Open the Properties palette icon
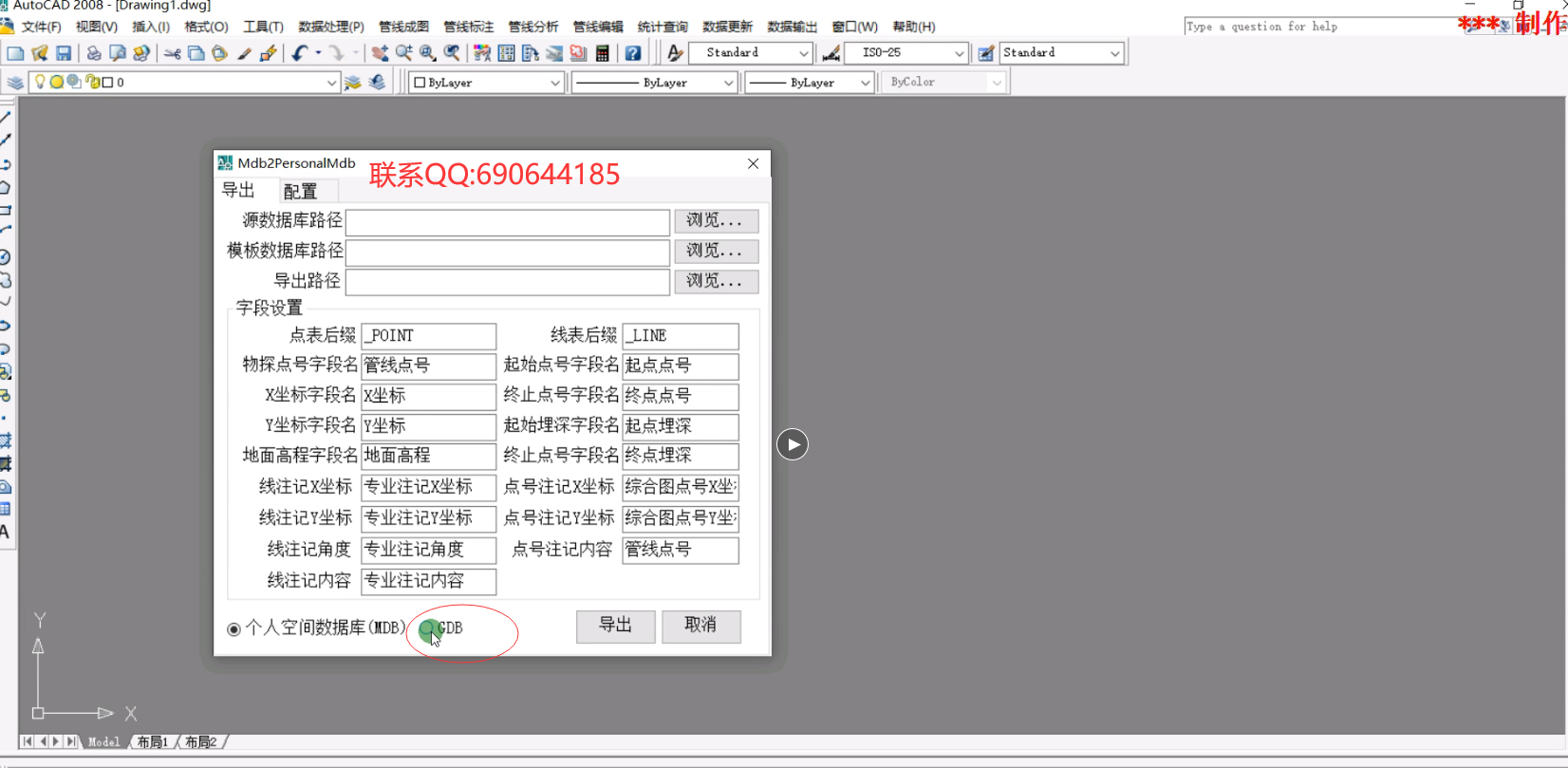Viewport: 1568px width, 768px height. [x=482, y=53]
